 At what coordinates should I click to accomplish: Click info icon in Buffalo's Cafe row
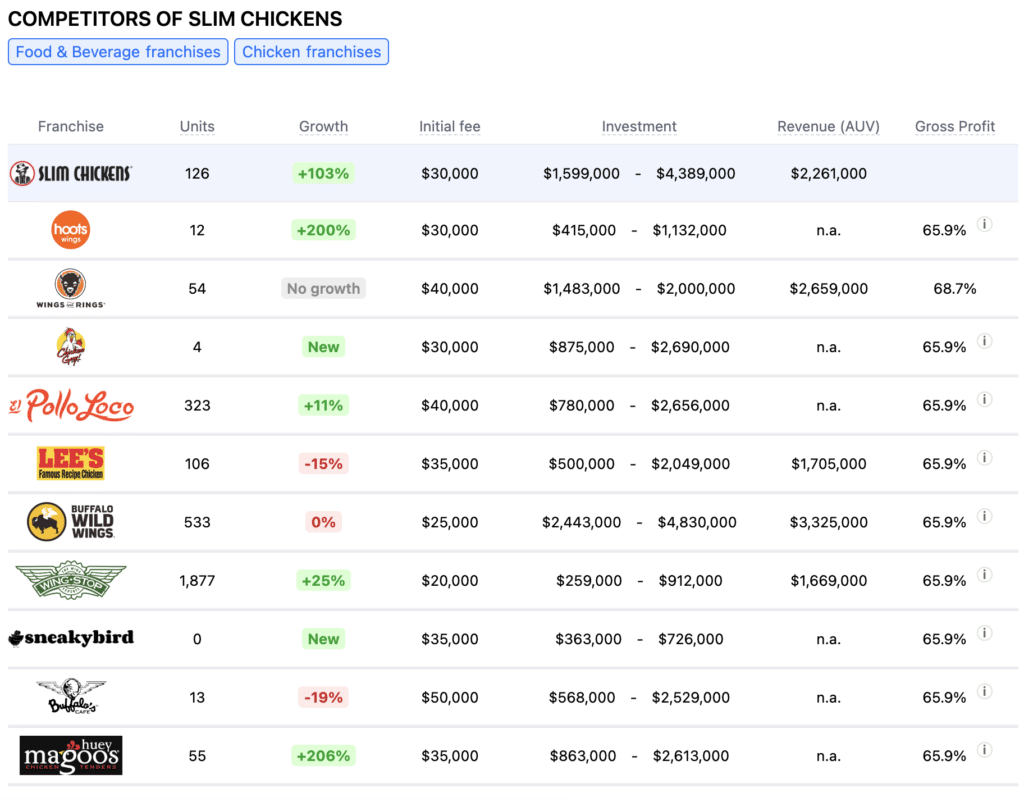[x=985, y=691]
